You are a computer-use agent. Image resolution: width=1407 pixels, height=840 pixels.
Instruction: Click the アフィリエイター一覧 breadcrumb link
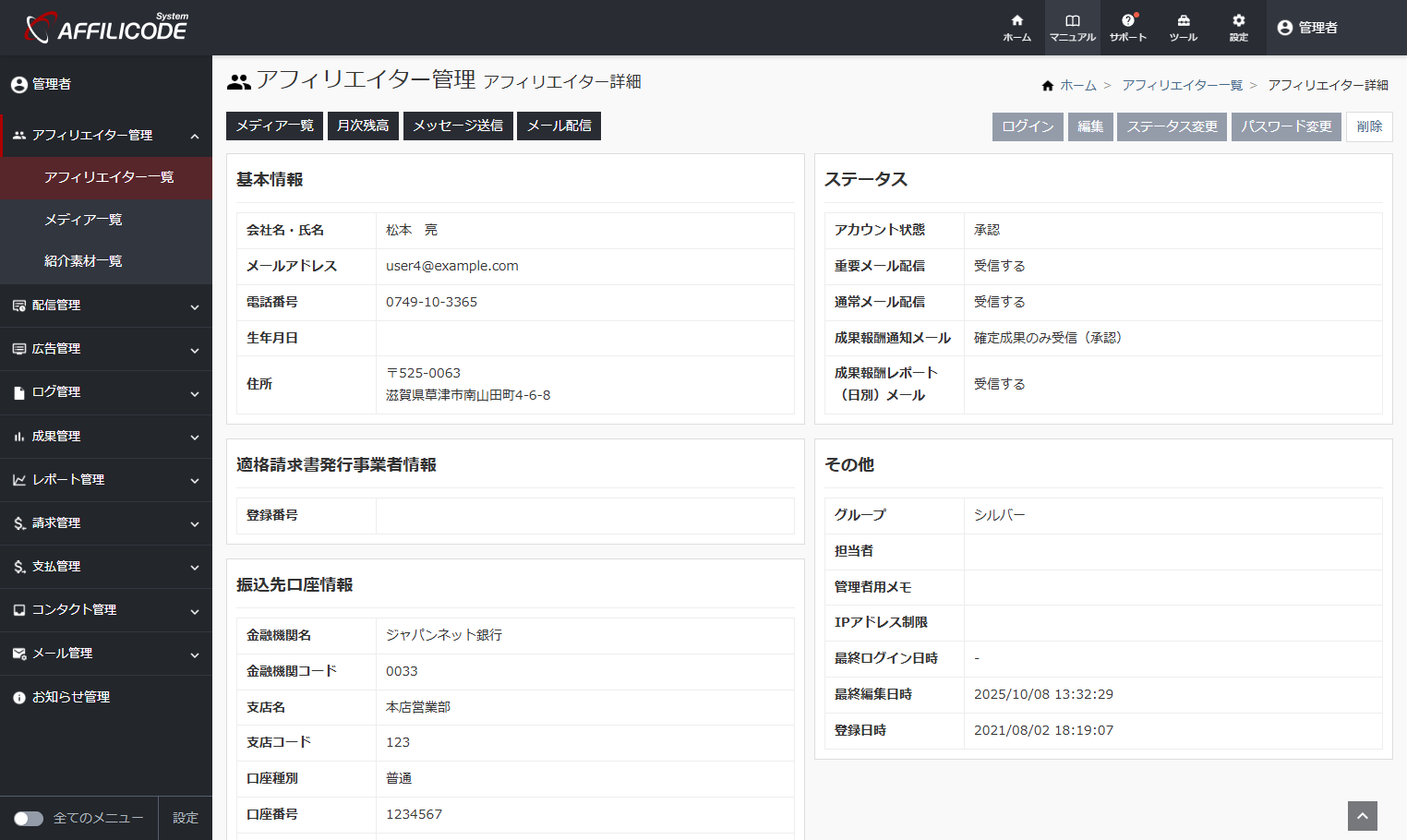(x=1182, y=85)
